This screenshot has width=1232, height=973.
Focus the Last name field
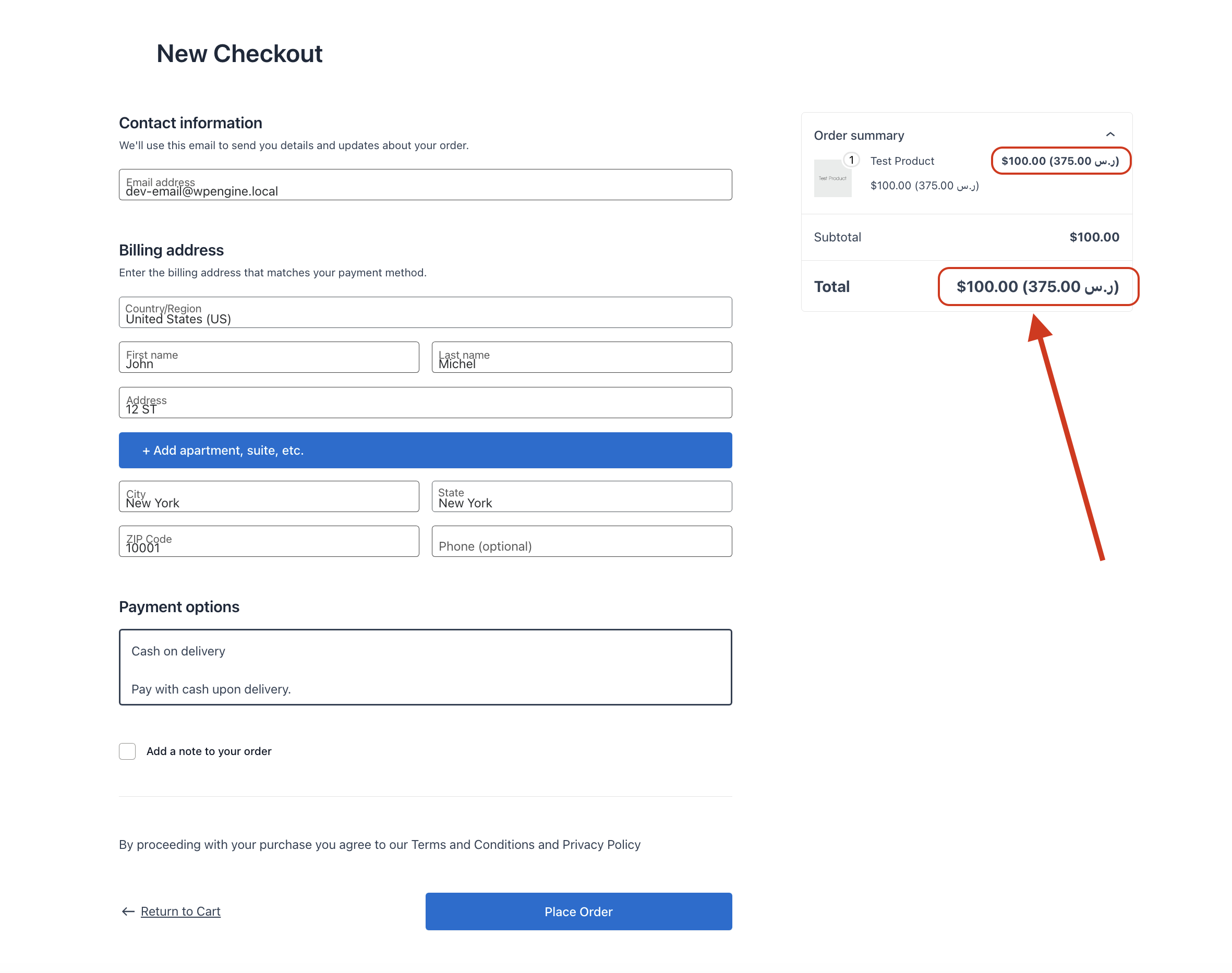tap(582, 357)
